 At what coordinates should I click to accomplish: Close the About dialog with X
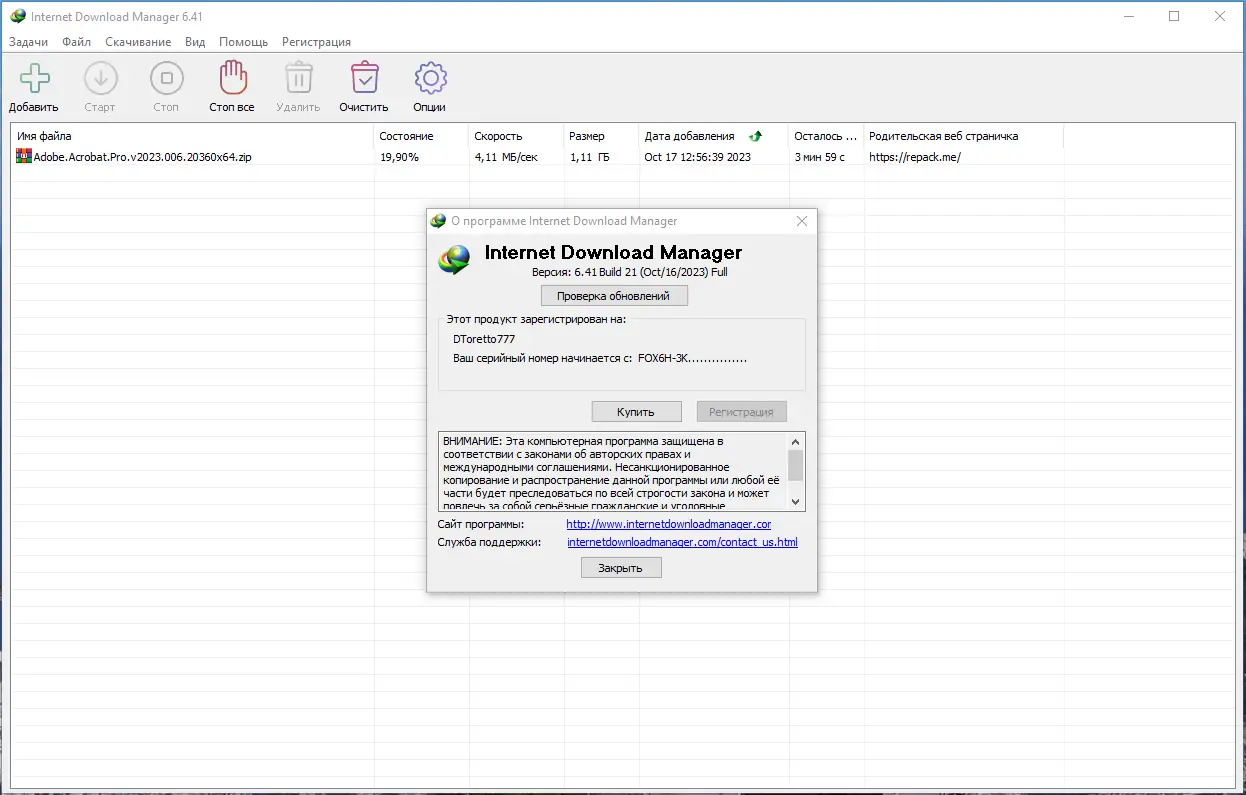tap(801, 221)
